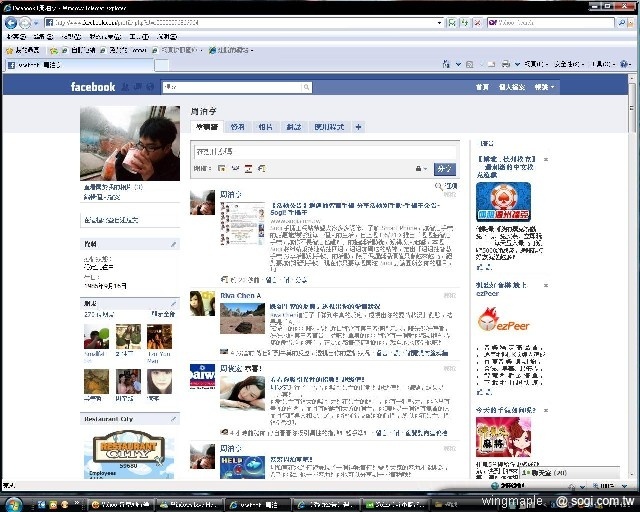Open Facebook notifications globe icon
This screenshot has height=512, width=640.
[x=151, y=87]
